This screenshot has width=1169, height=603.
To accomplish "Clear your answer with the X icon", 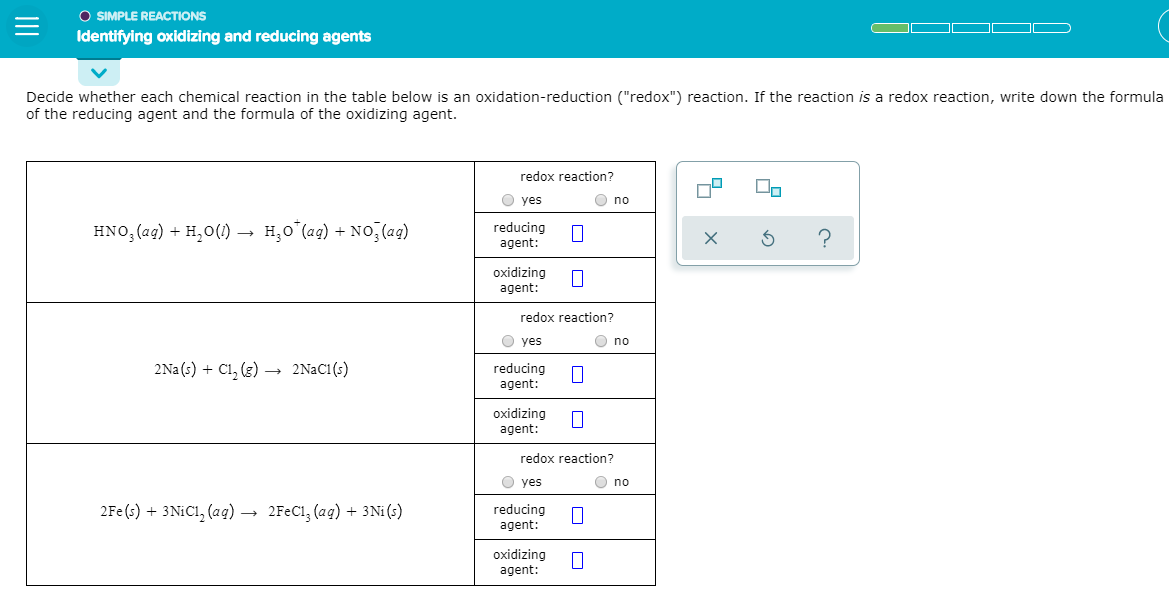I will pyautogui.click(x=712, y=236).
